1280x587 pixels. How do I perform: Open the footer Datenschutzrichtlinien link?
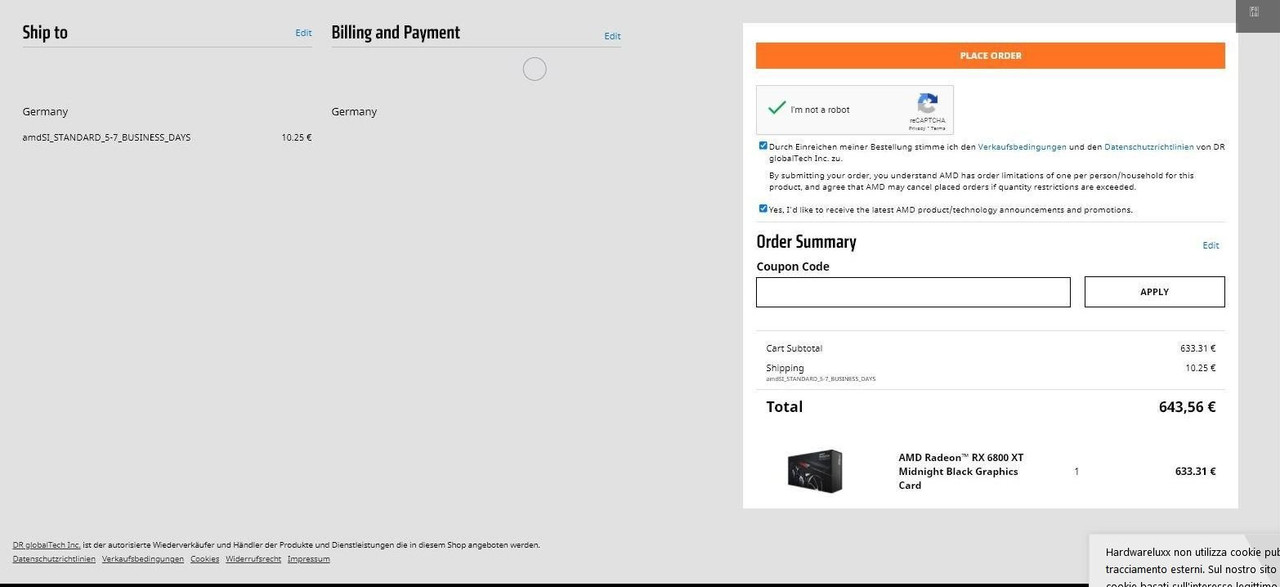[54, 559]
